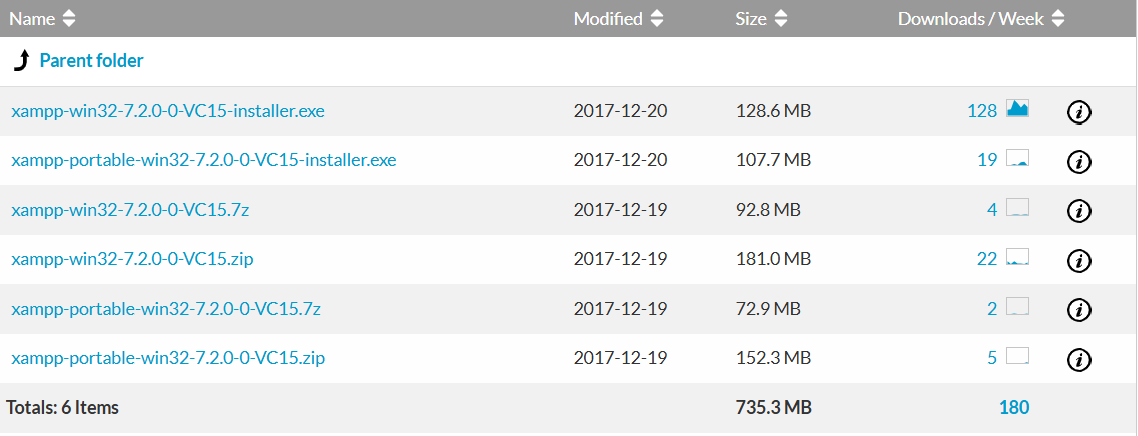Click the 19 weekly downloads count
This screenshot has width=1138, height=436.
coord(987,160)
